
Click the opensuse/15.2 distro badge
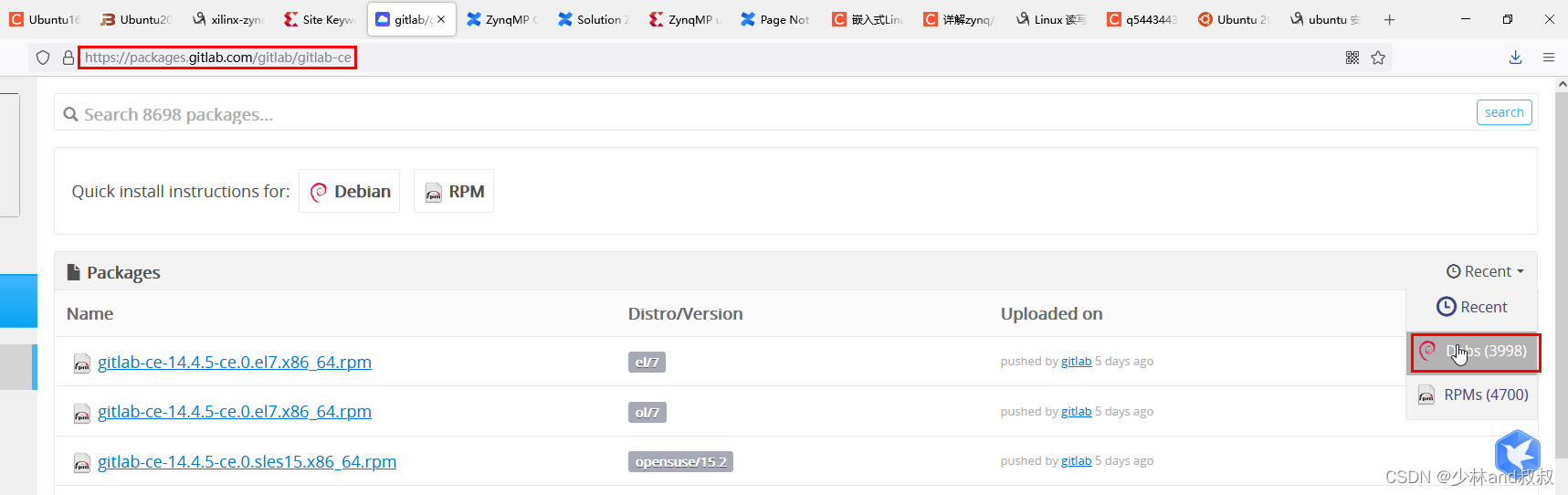pos(680,462)
